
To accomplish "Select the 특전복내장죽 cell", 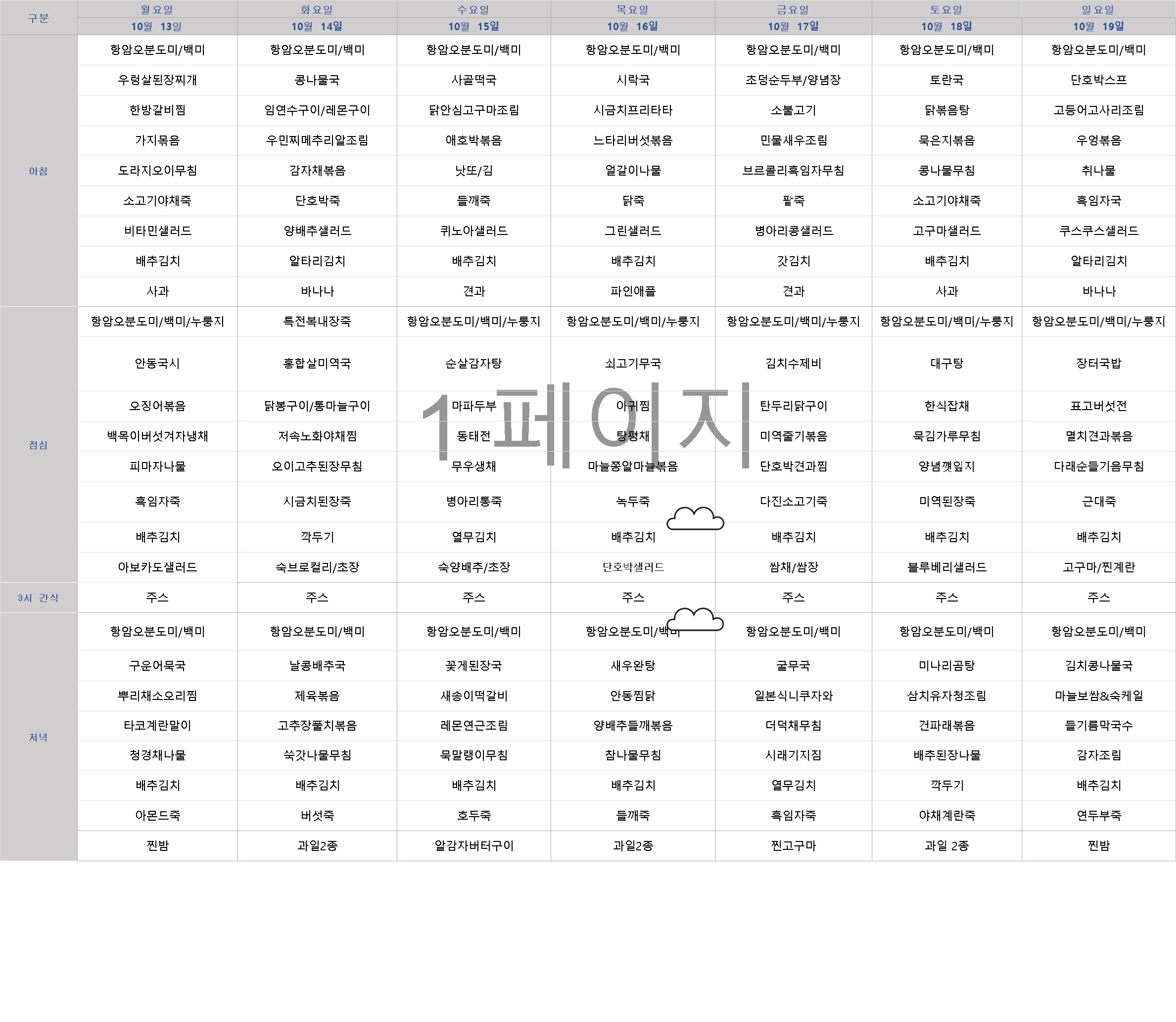I will [317, 322].
